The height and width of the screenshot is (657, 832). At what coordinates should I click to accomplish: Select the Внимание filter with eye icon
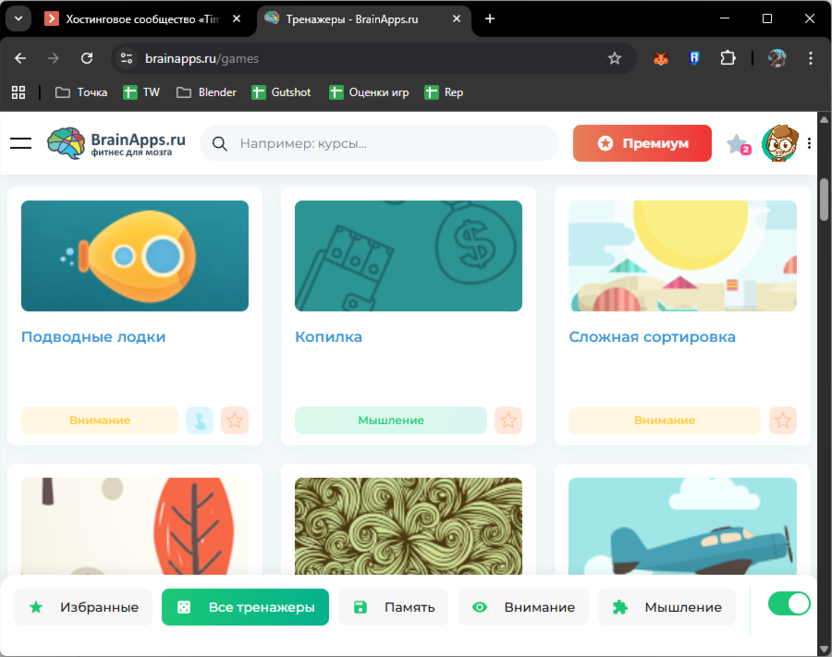tap(522, 606)
